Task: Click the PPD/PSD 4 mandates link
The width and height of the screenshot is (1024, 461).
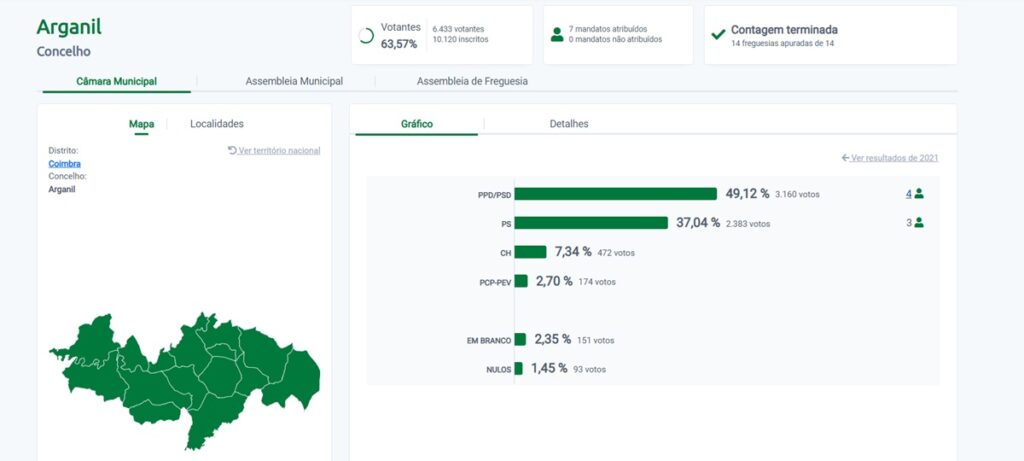Action: pyautogui.click(x=908, y=194)
